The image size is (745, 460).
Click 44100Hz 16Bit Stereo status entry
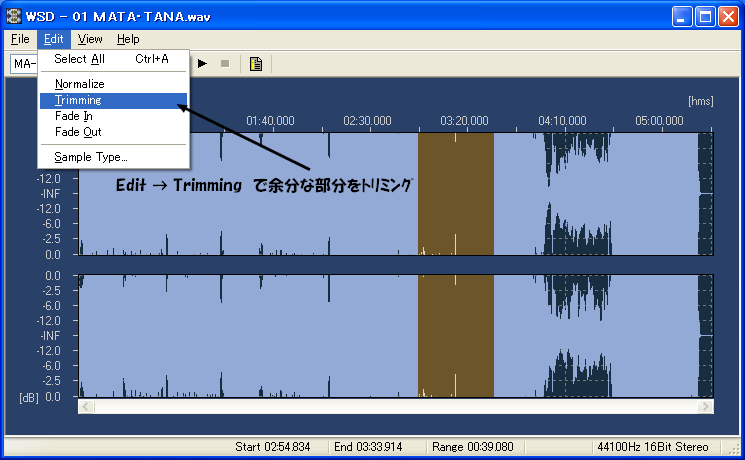(653, 447)
